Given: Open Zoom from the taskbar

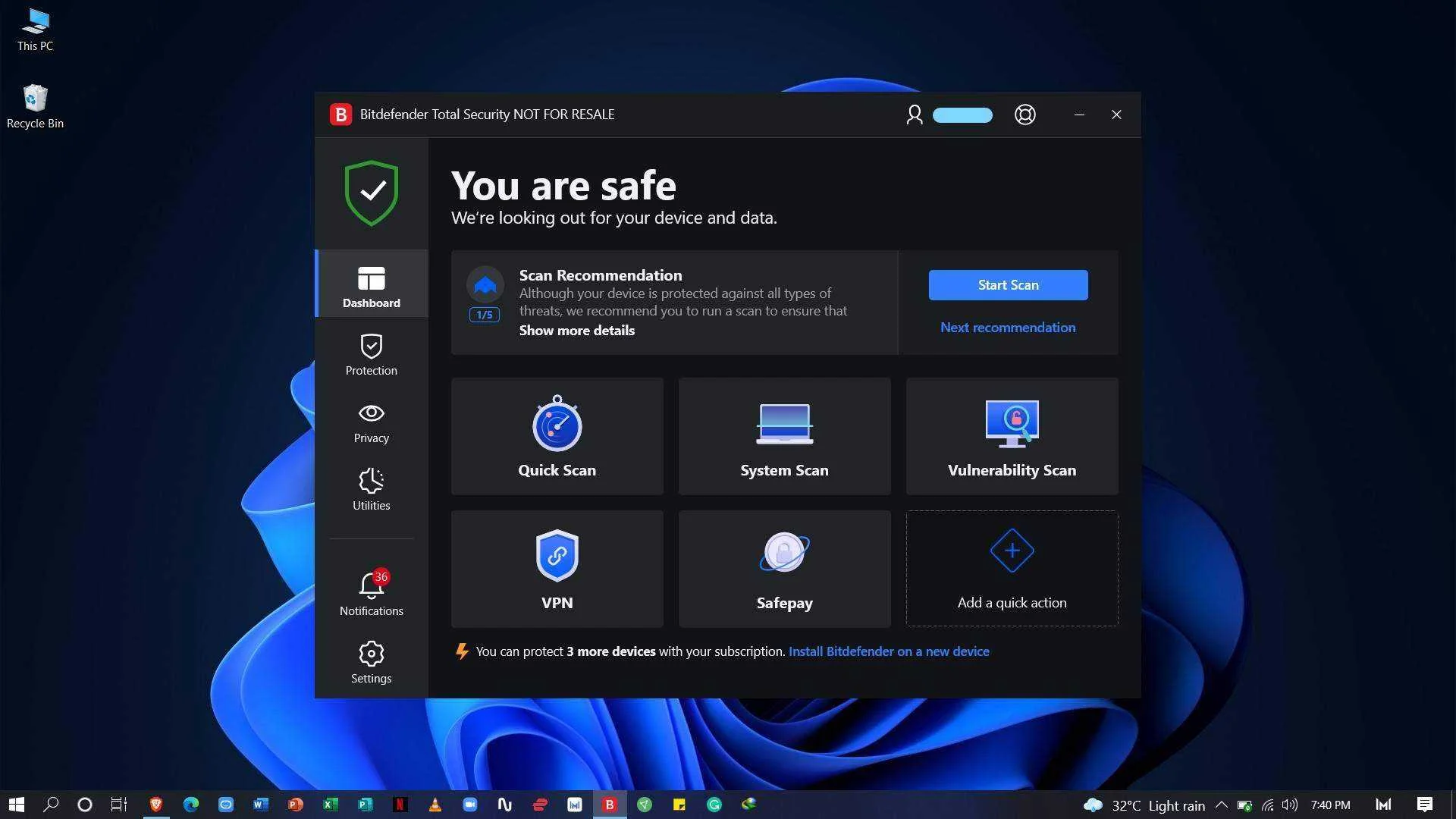Looking at the screenshot, I should 470,805.
